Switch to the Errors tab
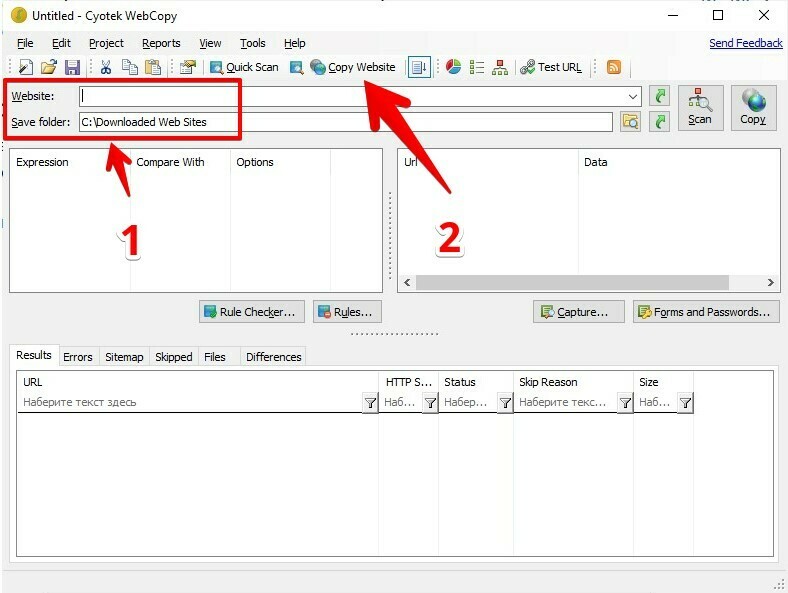The width and height of the screenshot is (788, 593). [78, 357]
